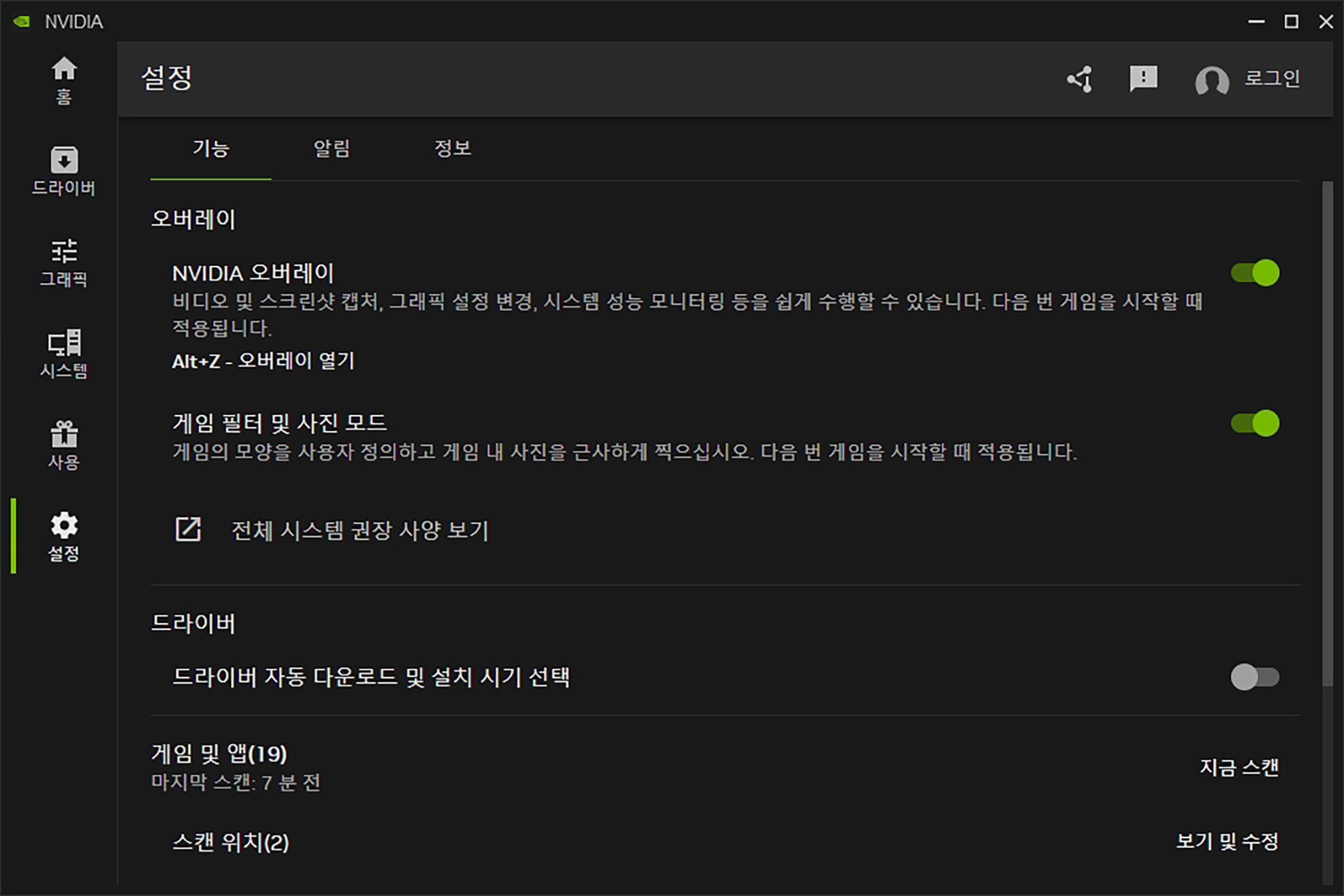Image resolution: width=1344 pixels, height=896 pixels.
Task: Click the share icon in header
Action: pyautogui.click(x=1080, y=79)
